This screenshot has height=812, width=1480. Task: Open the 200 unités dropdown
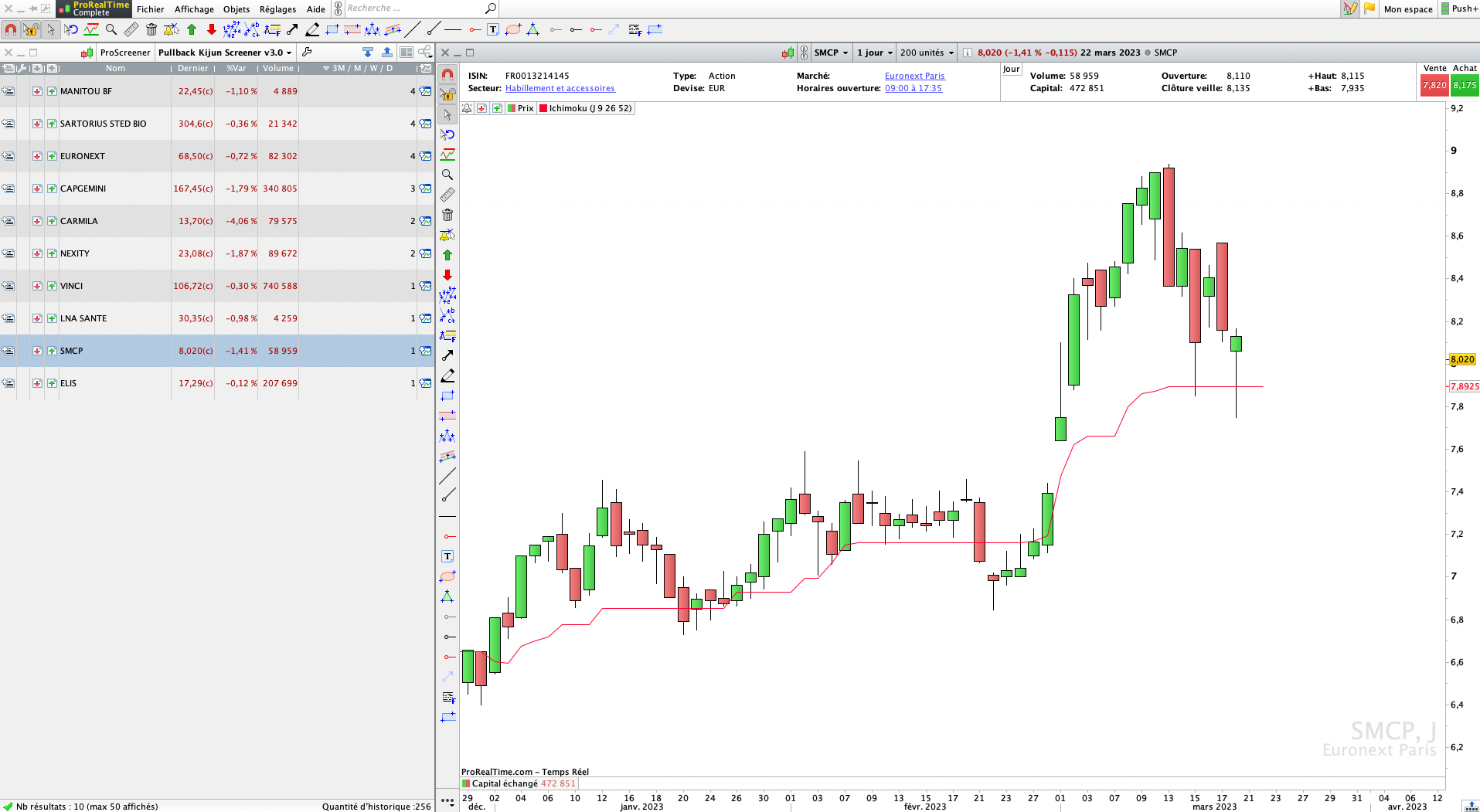click(927, 53)
